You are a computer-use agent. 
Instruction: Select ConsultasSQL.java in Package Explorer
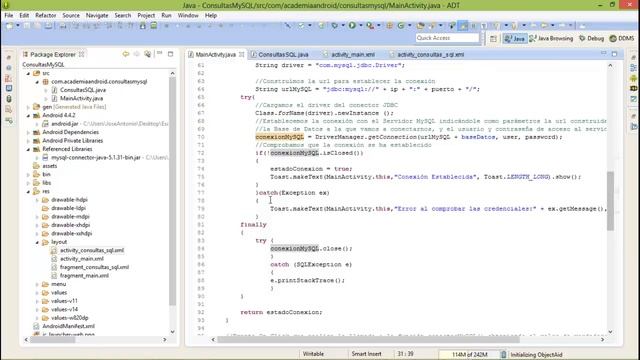click(x=83, y=90)
